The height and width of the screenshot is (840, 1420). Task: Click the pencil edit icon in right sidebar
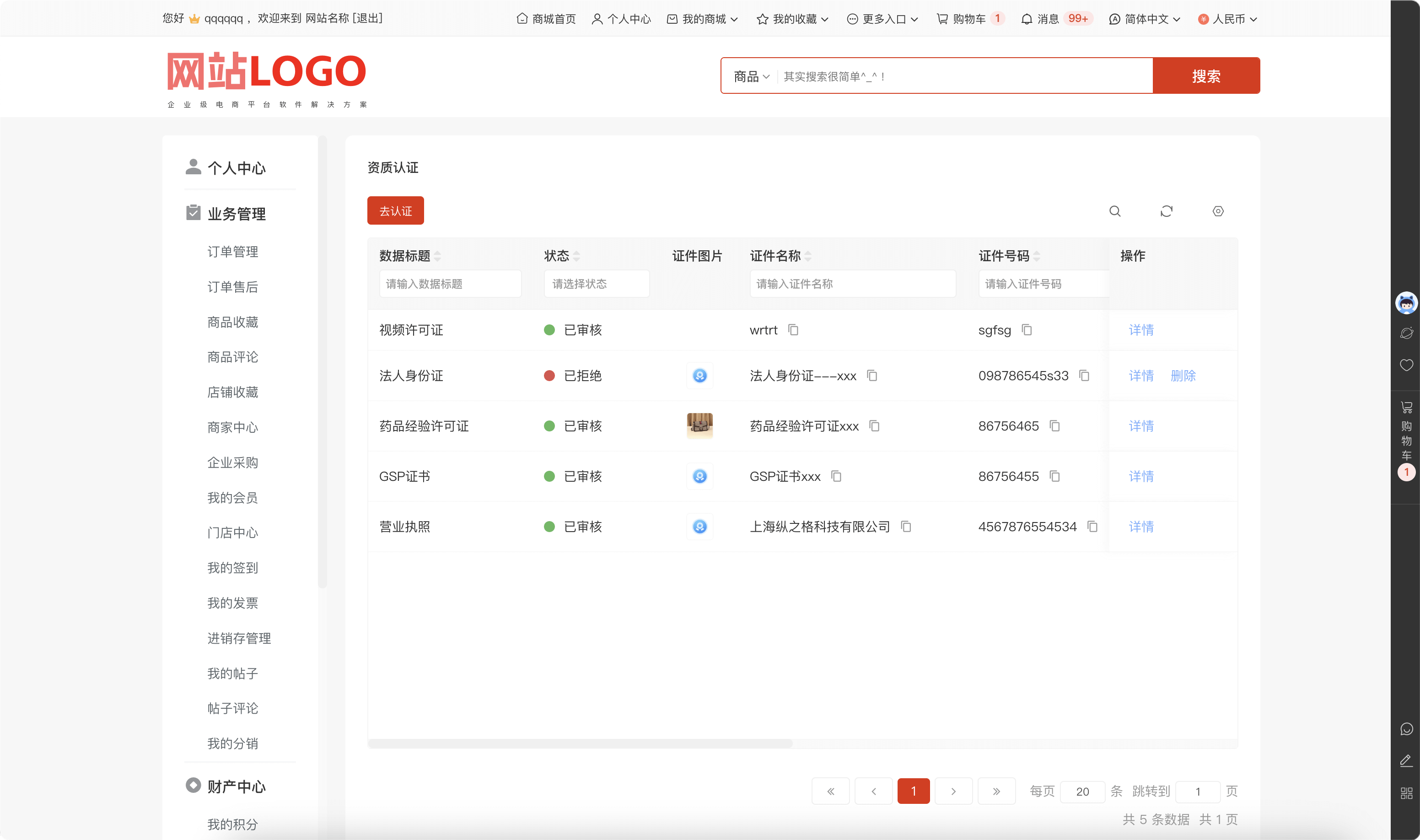pos(1406,761)
